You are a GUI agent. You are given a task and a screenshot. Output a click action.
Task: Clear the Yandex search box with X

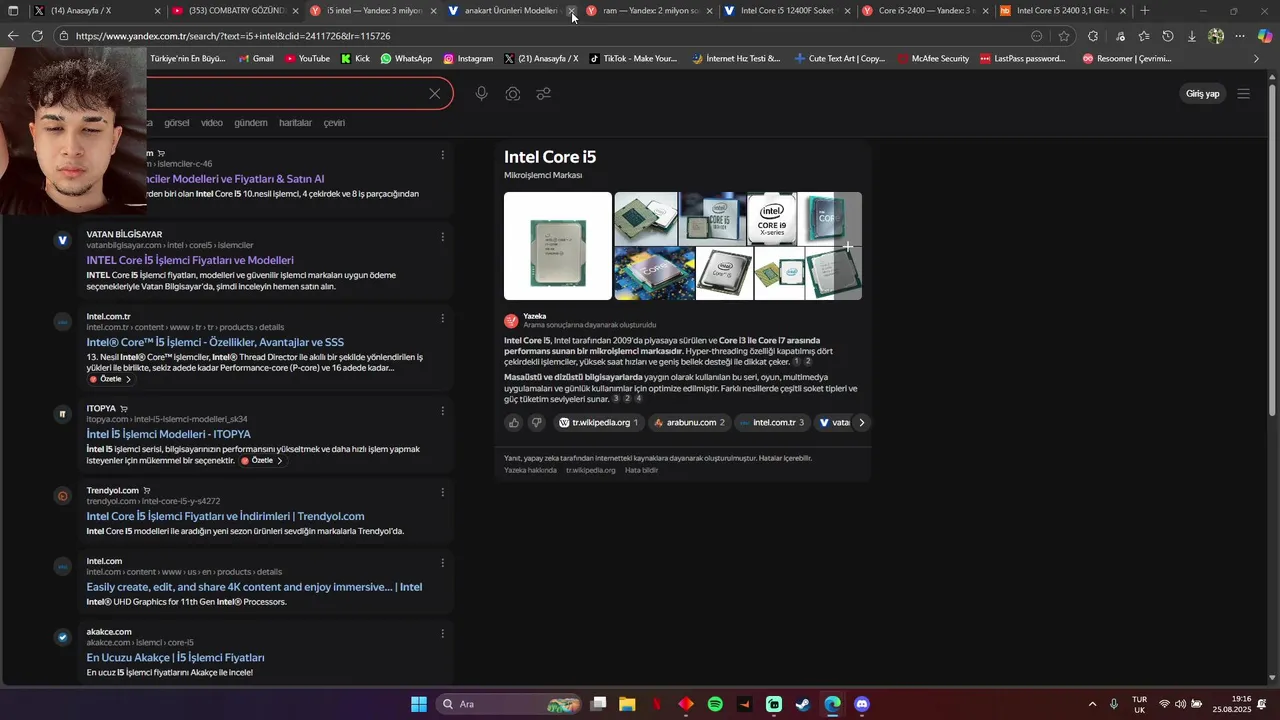434,94
